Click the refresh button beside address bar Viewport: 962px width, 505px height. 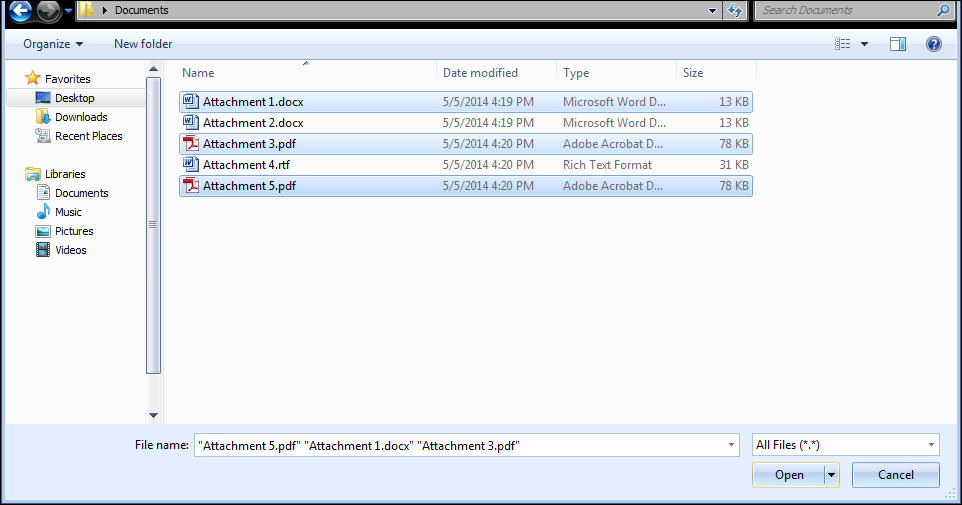[736, 11]
